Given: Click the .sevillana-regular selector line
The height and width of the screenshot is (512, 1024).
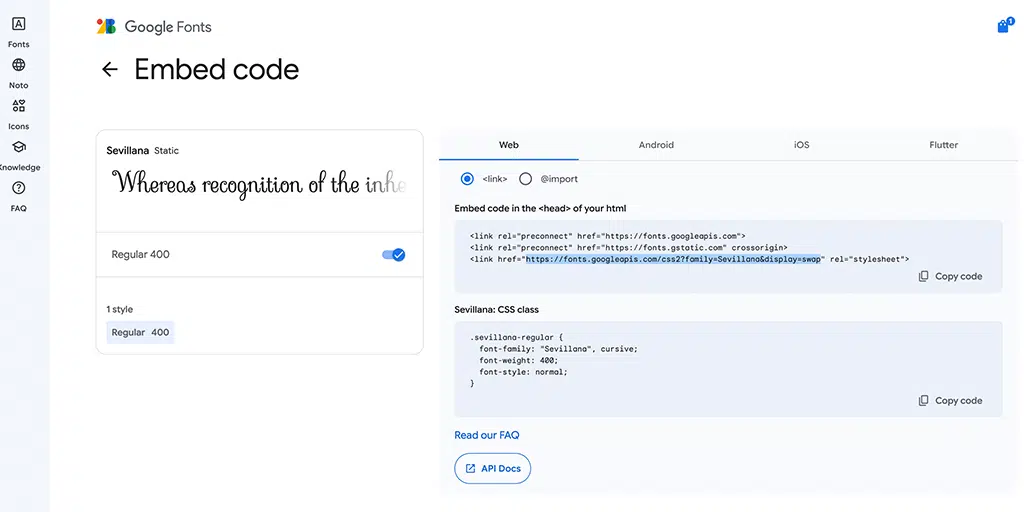Looking at the screenshot, I should 516,338.
